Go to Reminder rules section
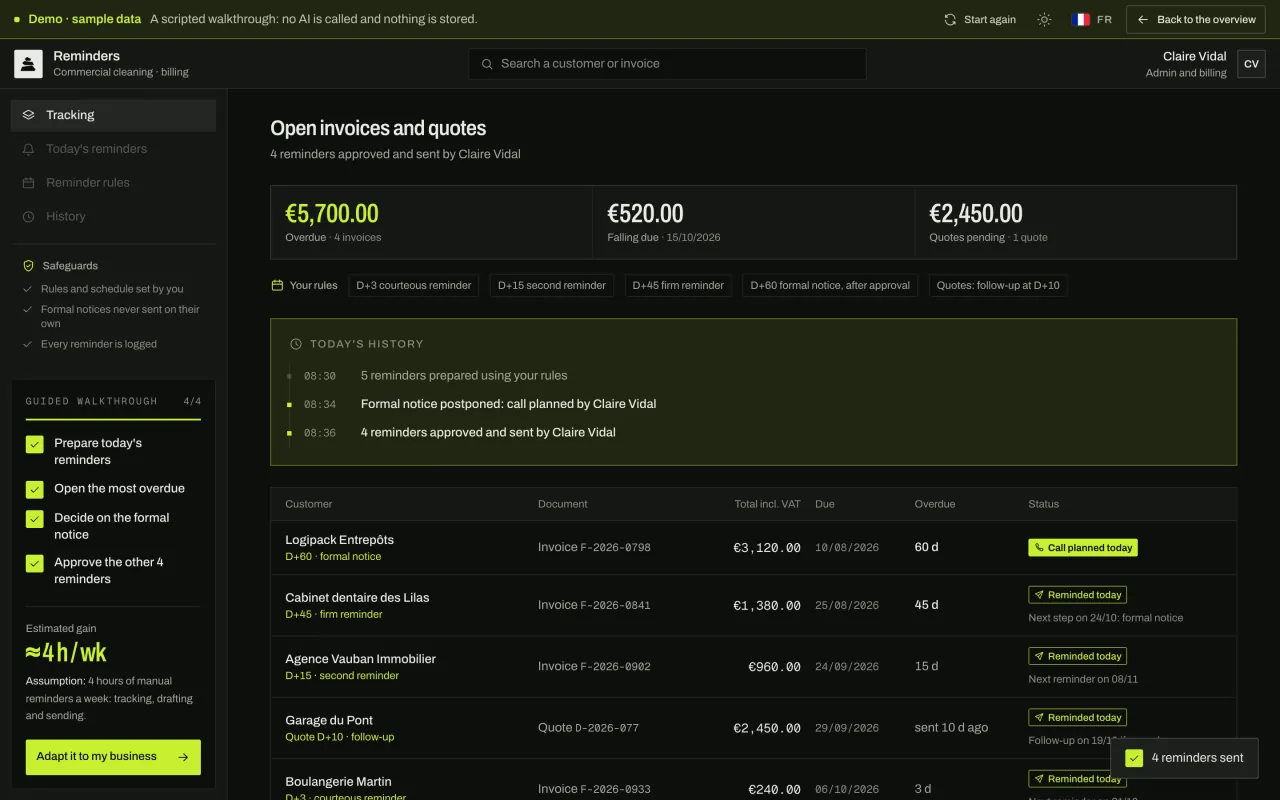The image size is (1280, 800). coord(113,183)
